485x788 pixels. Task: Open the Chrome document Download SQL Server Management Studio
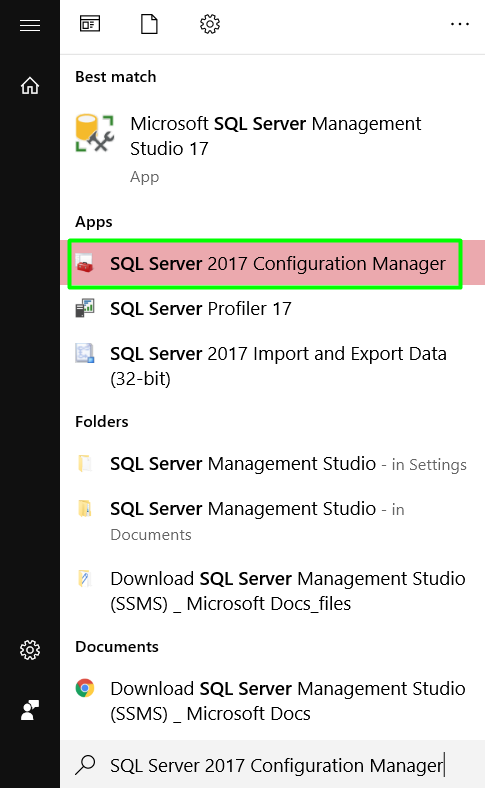(272, 701)
